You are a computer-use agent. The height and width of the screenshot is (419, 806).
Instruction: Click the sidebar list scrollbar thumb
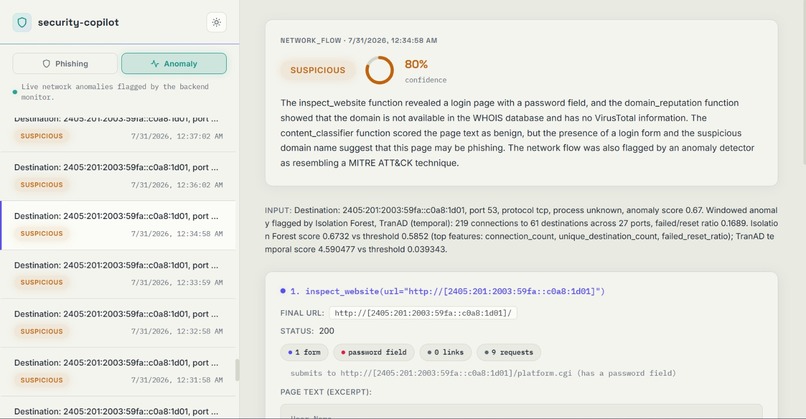pos(237,370)
